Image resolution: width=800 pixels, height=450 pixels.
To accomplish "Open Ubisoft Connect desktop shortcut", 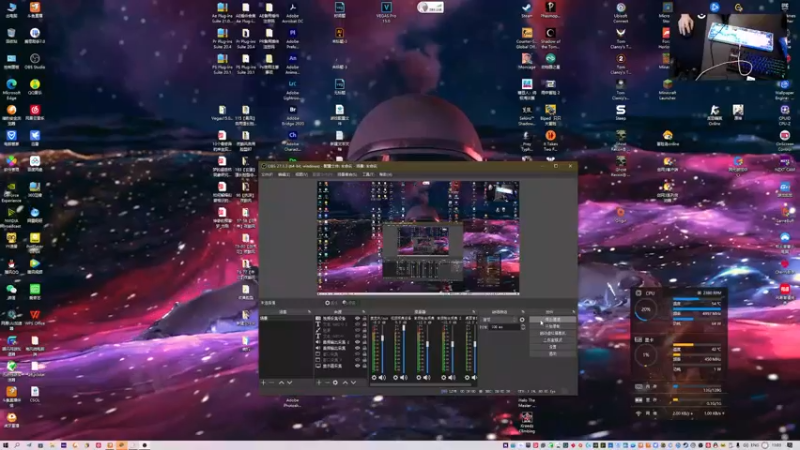I will coord(620,11).
